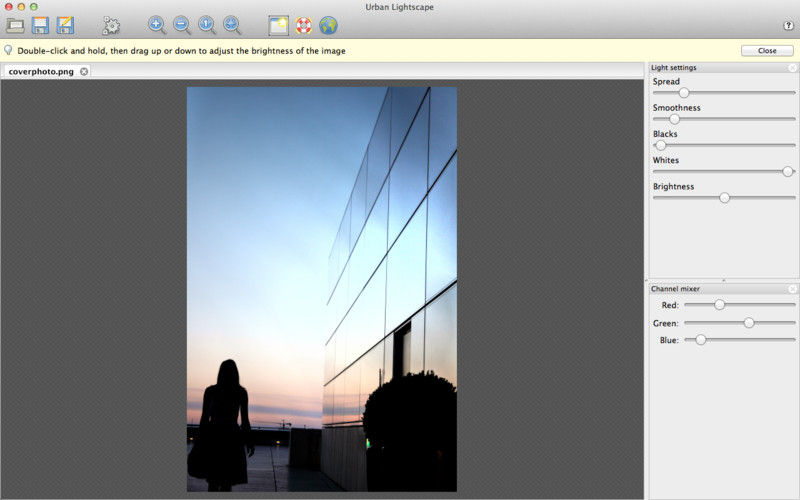This screenshot has height=500, width=800.
Task: Fit image to window magnifier icon
Action: pyautogui.click(x=232, y=25)
